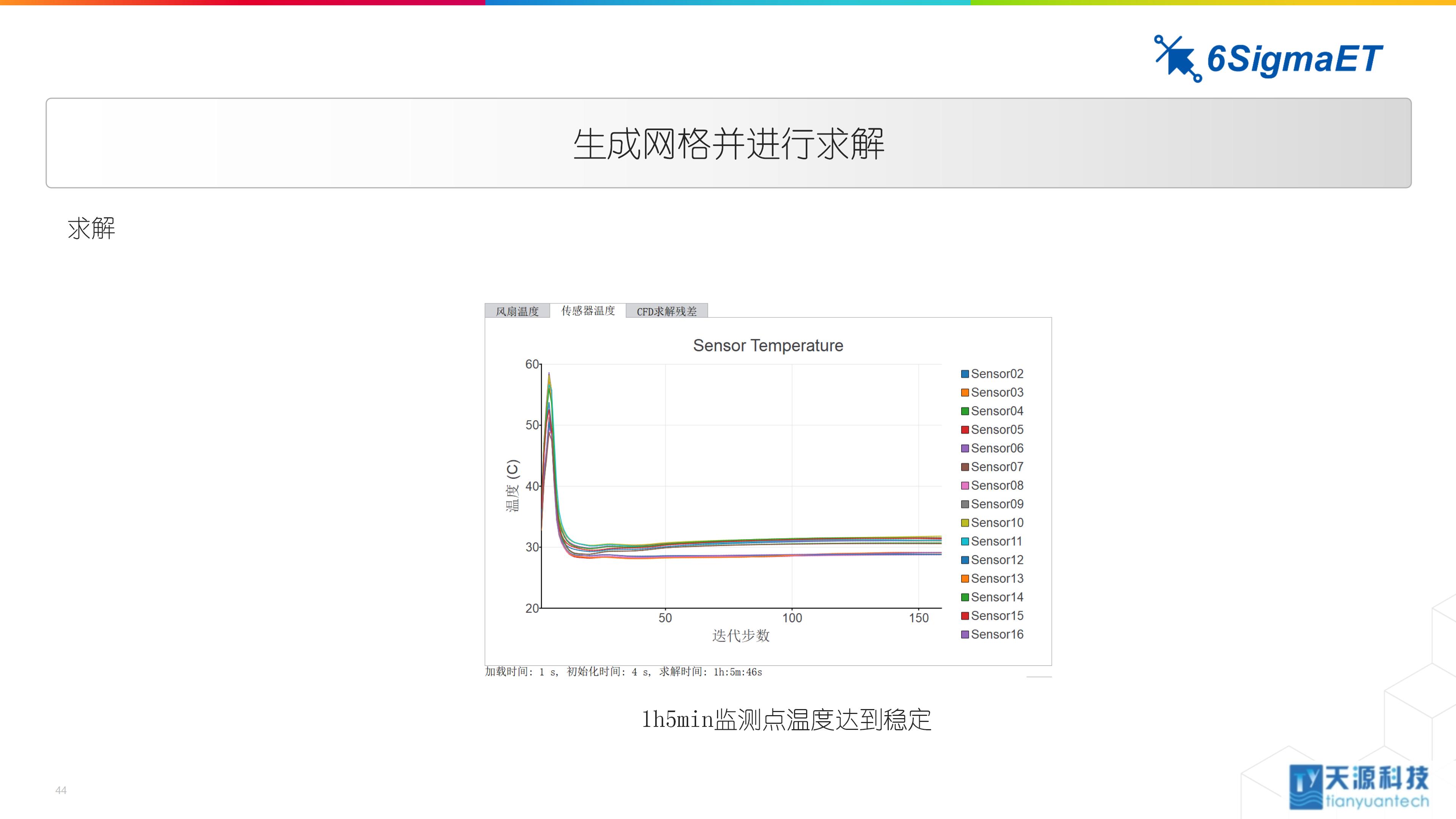Viewport: 1456px width, 819px height.
Task: Hide the Sensor14 green series
Action: 965,597
